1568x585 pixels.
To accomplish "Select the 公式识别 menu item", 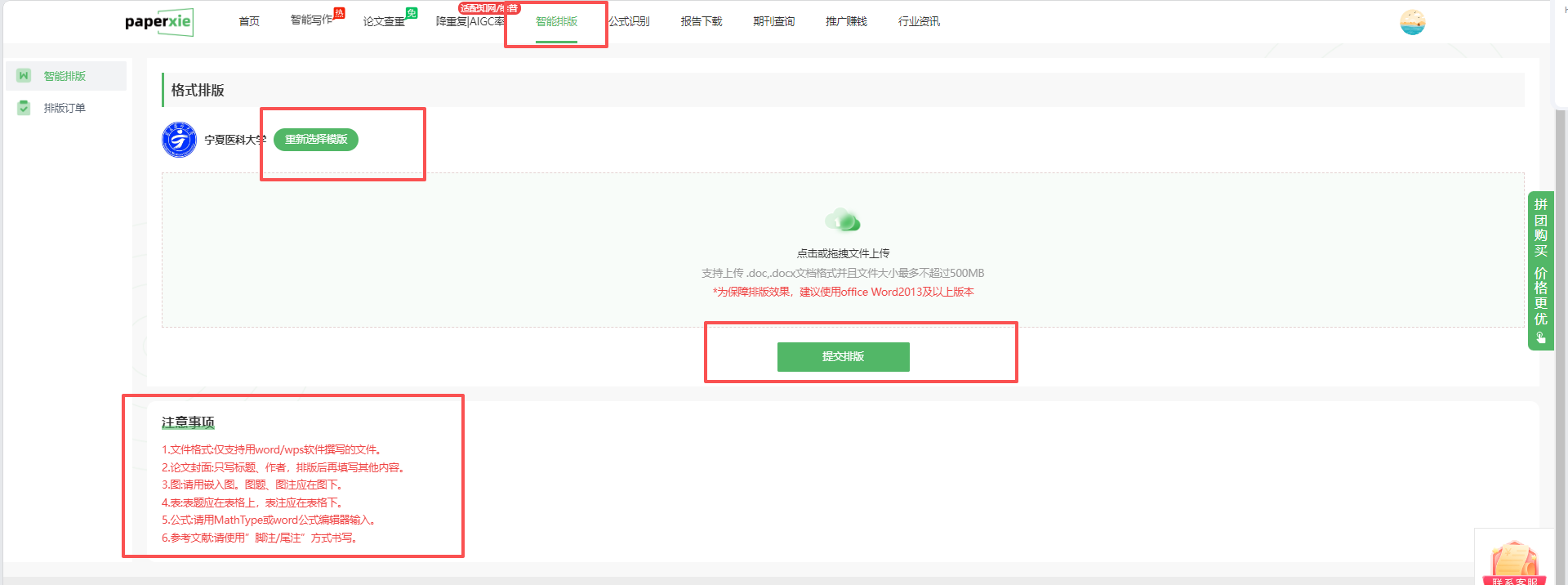I will (x=629, y=21).
